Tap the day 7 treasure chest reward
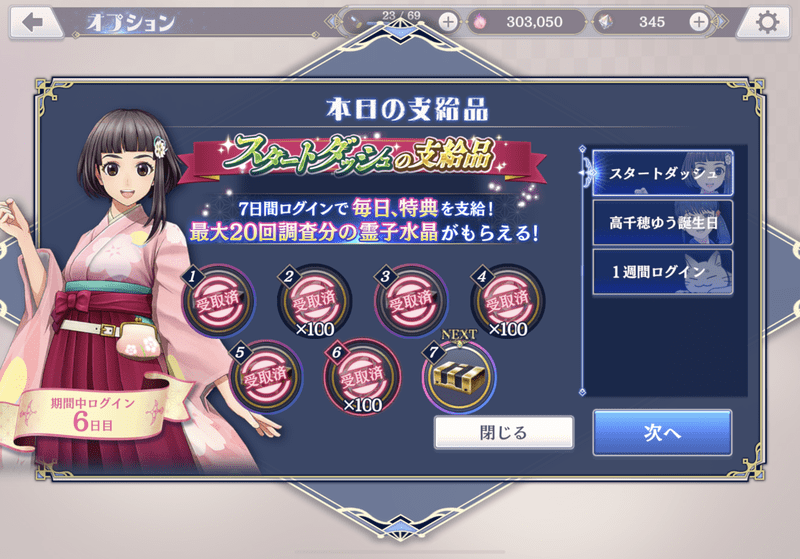The height and width of the screenshot is (559, 800). [x=459, y=377]
